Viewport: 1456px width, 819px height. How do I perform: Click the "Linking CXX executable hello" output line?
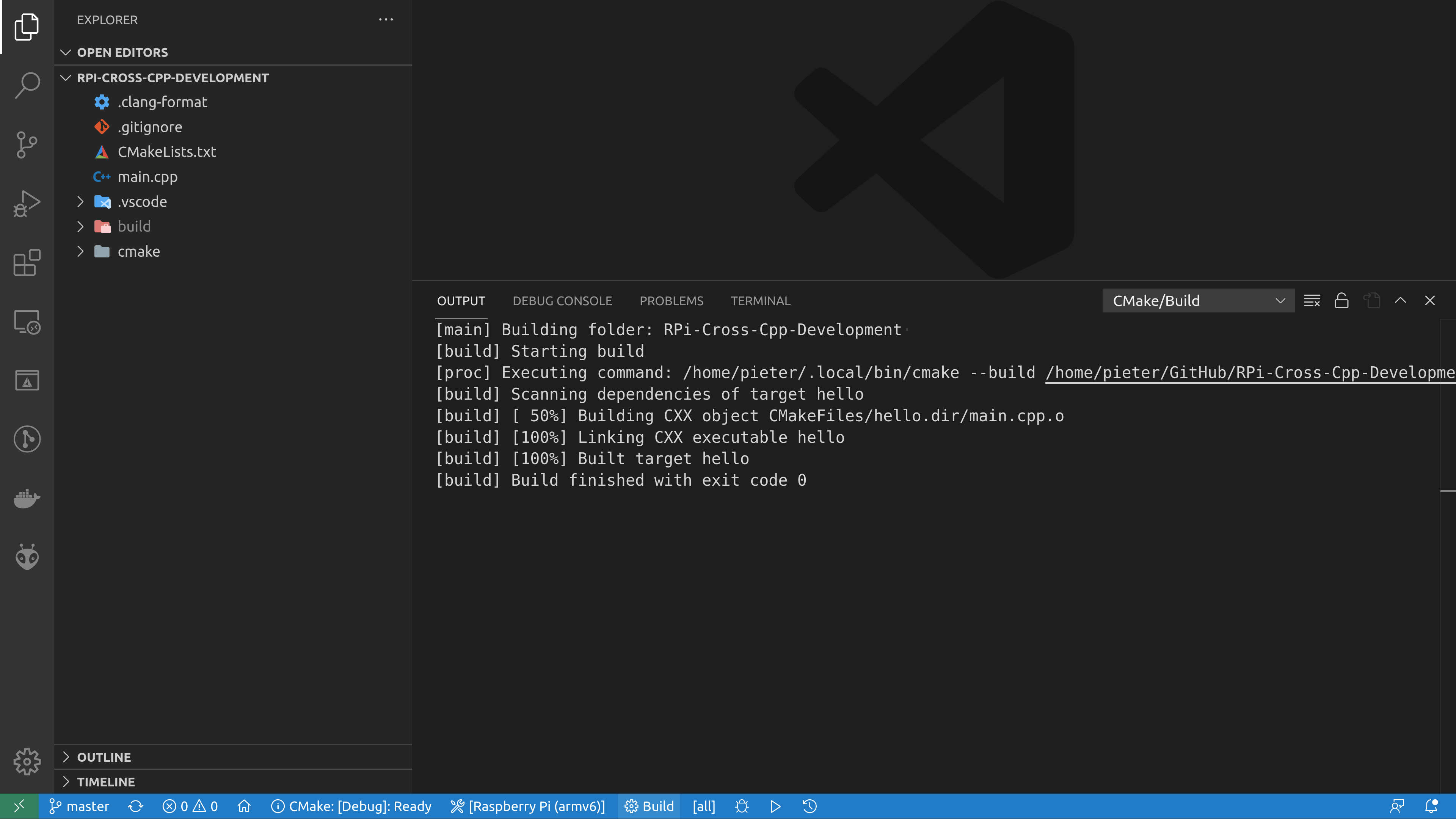(711, 438)
